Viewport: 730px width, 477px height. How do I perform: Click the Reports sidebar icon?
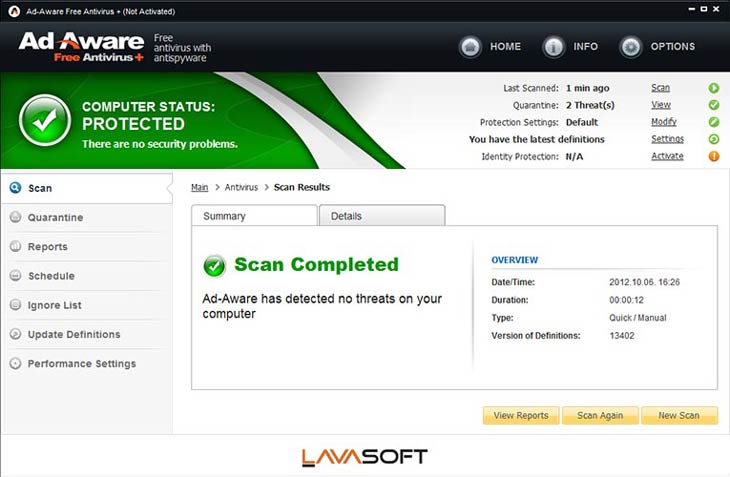(x=15, y=246)
